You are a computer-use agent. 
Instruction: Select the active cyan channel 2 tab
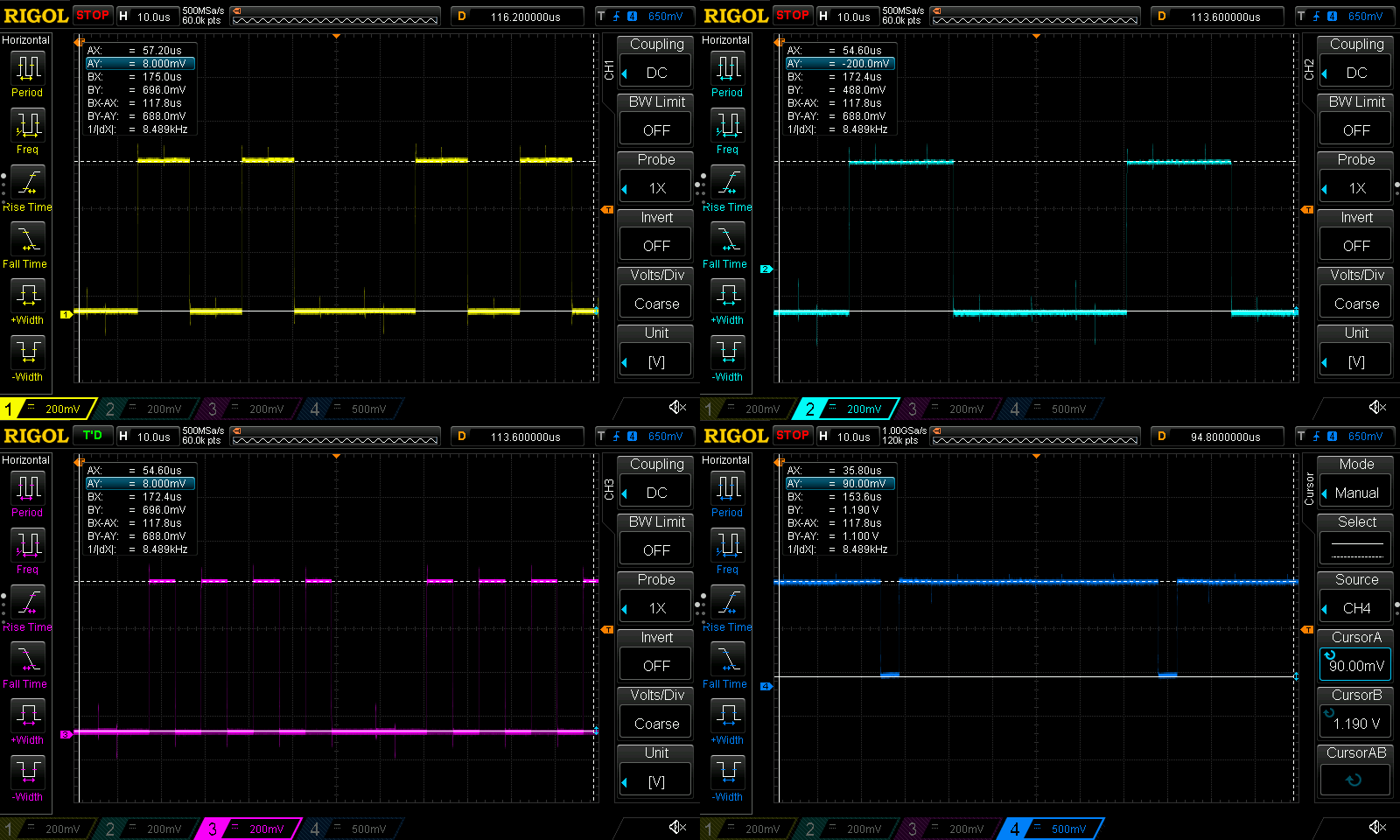846,409
